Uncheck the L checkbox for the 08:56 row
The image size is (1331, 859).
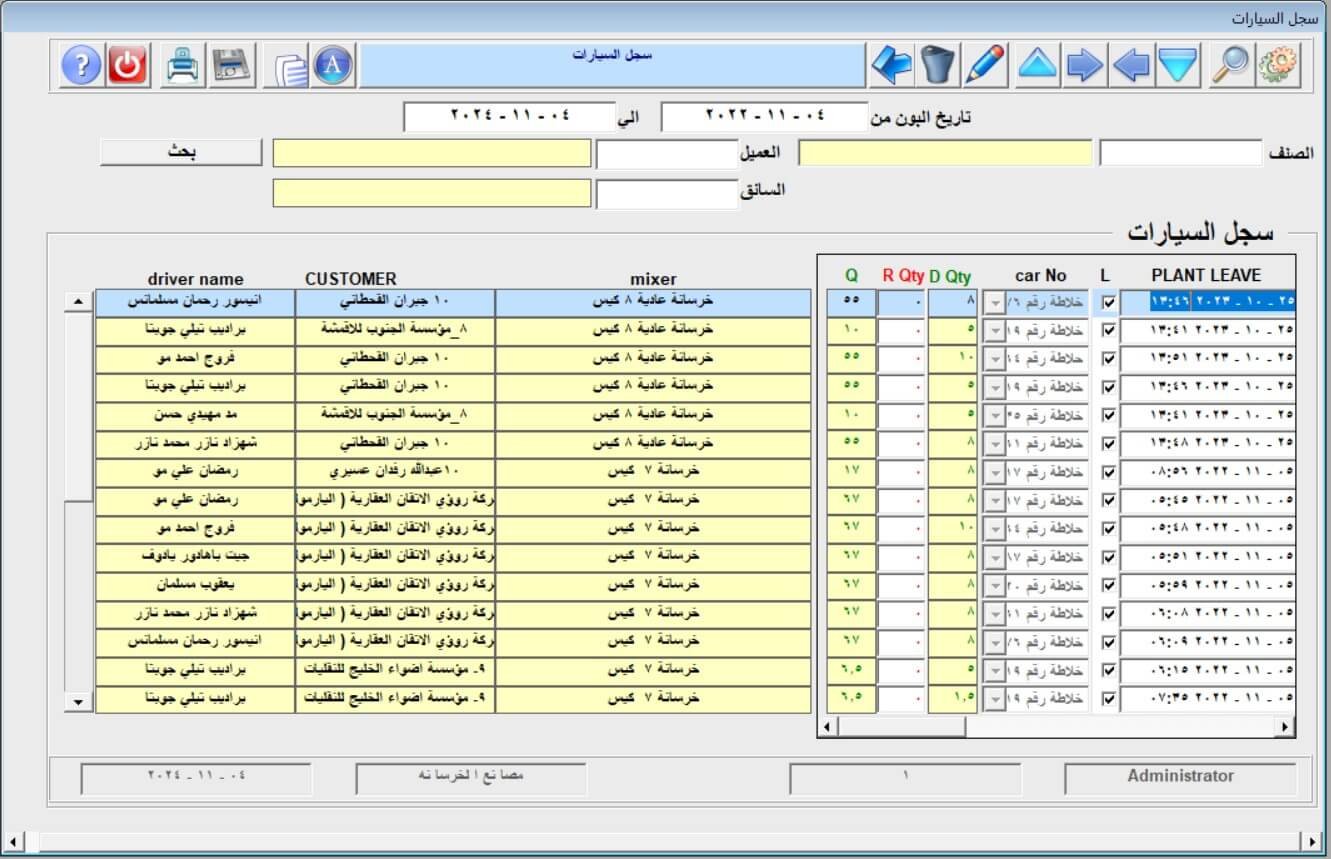pyautogui.click(x=1108, y=472)
